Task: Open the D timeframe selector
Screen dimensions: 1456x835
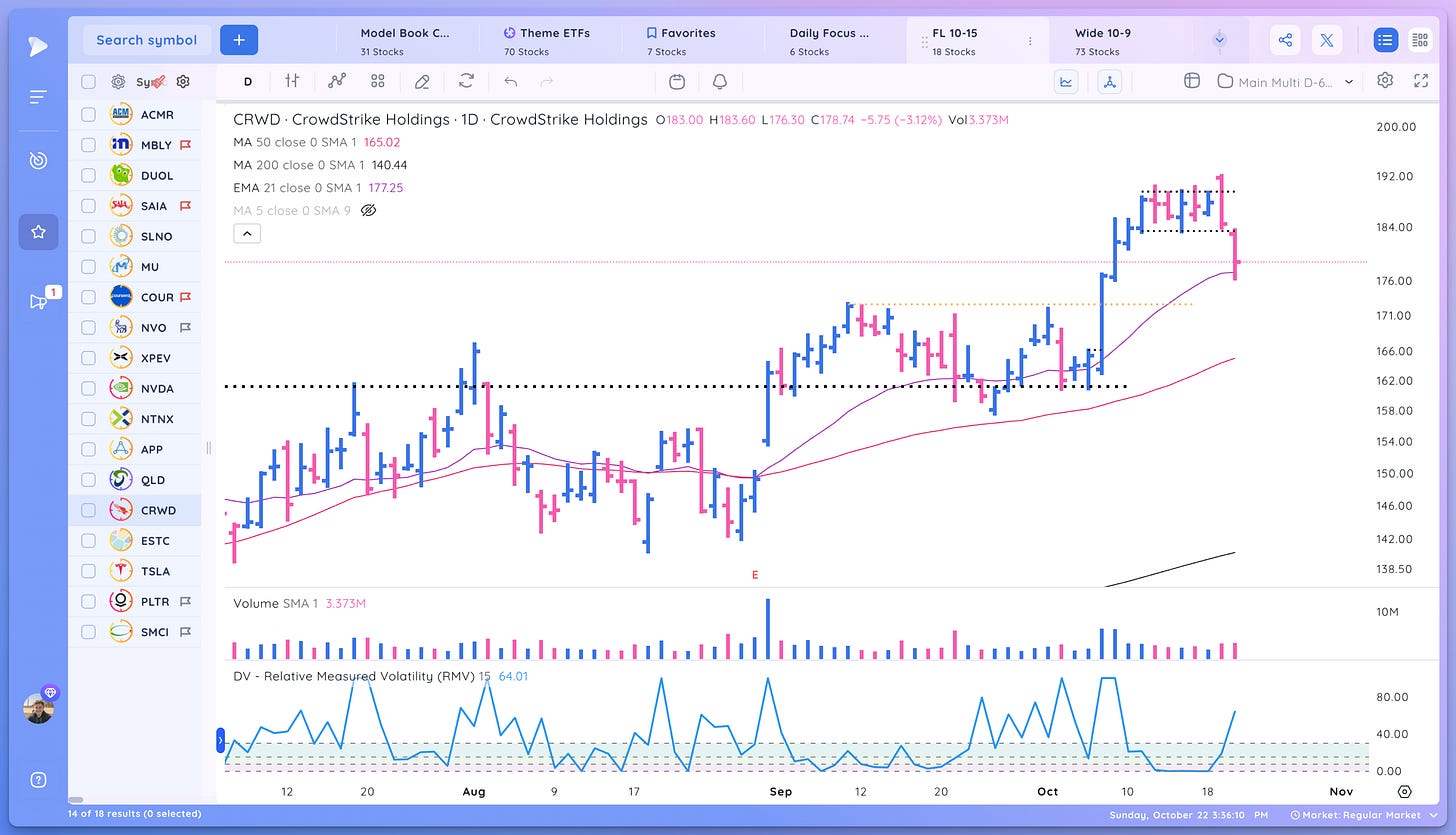Action: pos(248,81)
